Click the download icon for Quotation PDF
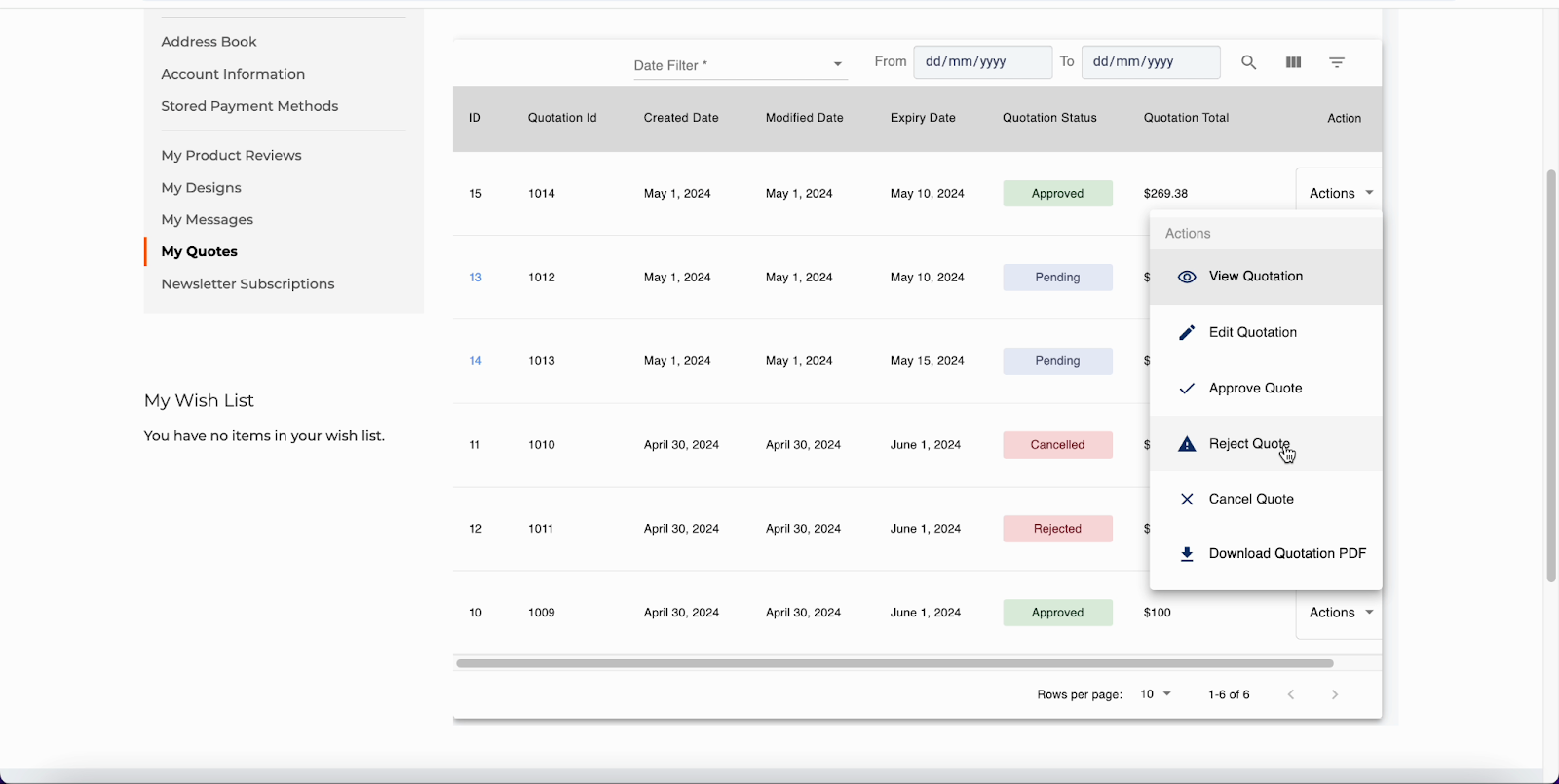This screenshot has width=1559, height=784. (1187, 554)
